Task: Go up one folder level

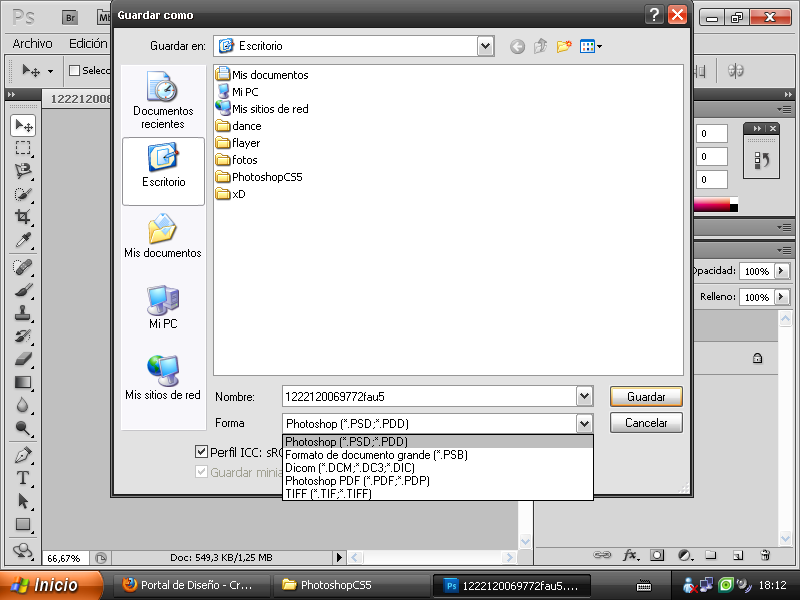Action: 540,46
